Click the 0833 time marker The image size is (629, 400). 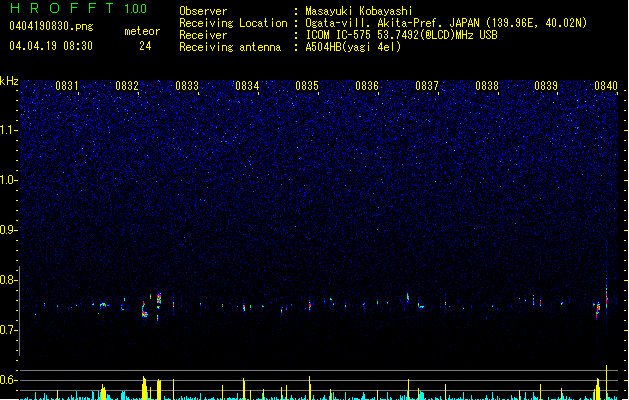pos(187,86)
